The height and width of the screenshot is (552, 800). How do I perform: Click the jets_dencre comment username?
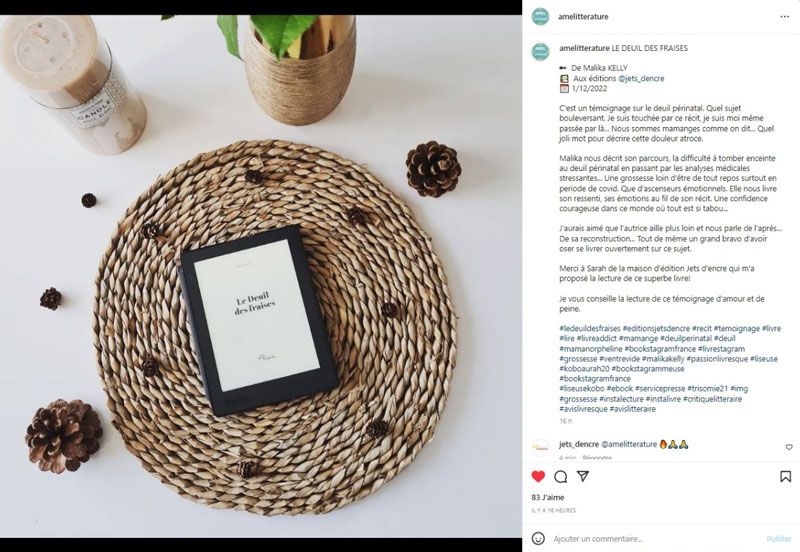[579, 444]
